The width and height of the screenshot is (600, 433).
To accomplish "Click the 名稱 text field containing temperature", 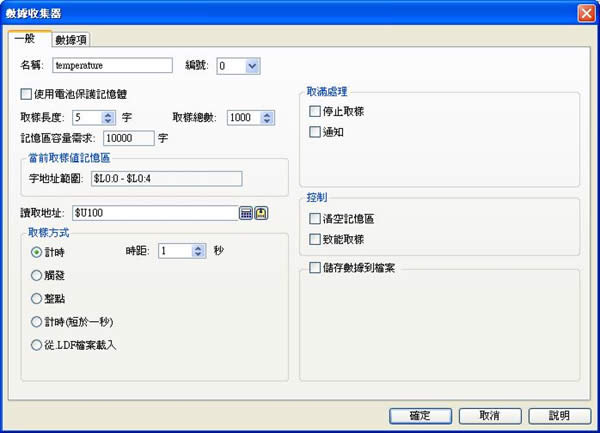I will coord(106,66).
